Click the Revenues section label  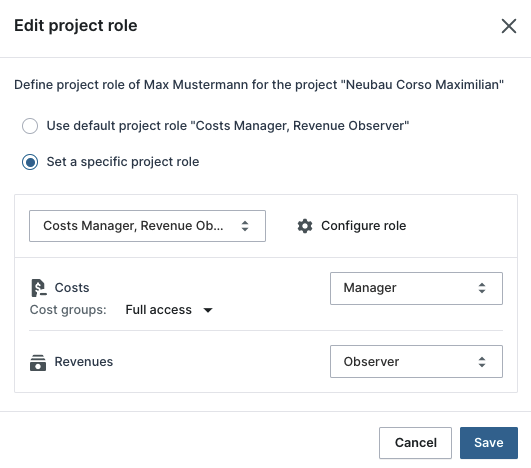[x=84, y=362]
